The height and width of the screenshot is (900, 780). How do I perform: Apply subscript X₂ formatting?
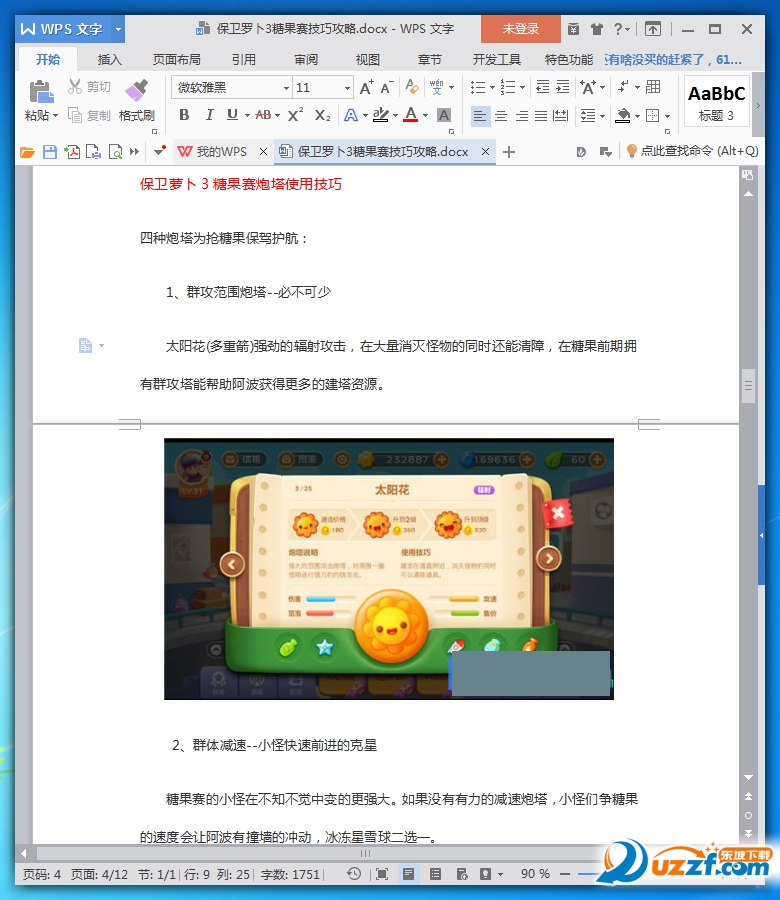pyautogui.click(x=323, y=115)
